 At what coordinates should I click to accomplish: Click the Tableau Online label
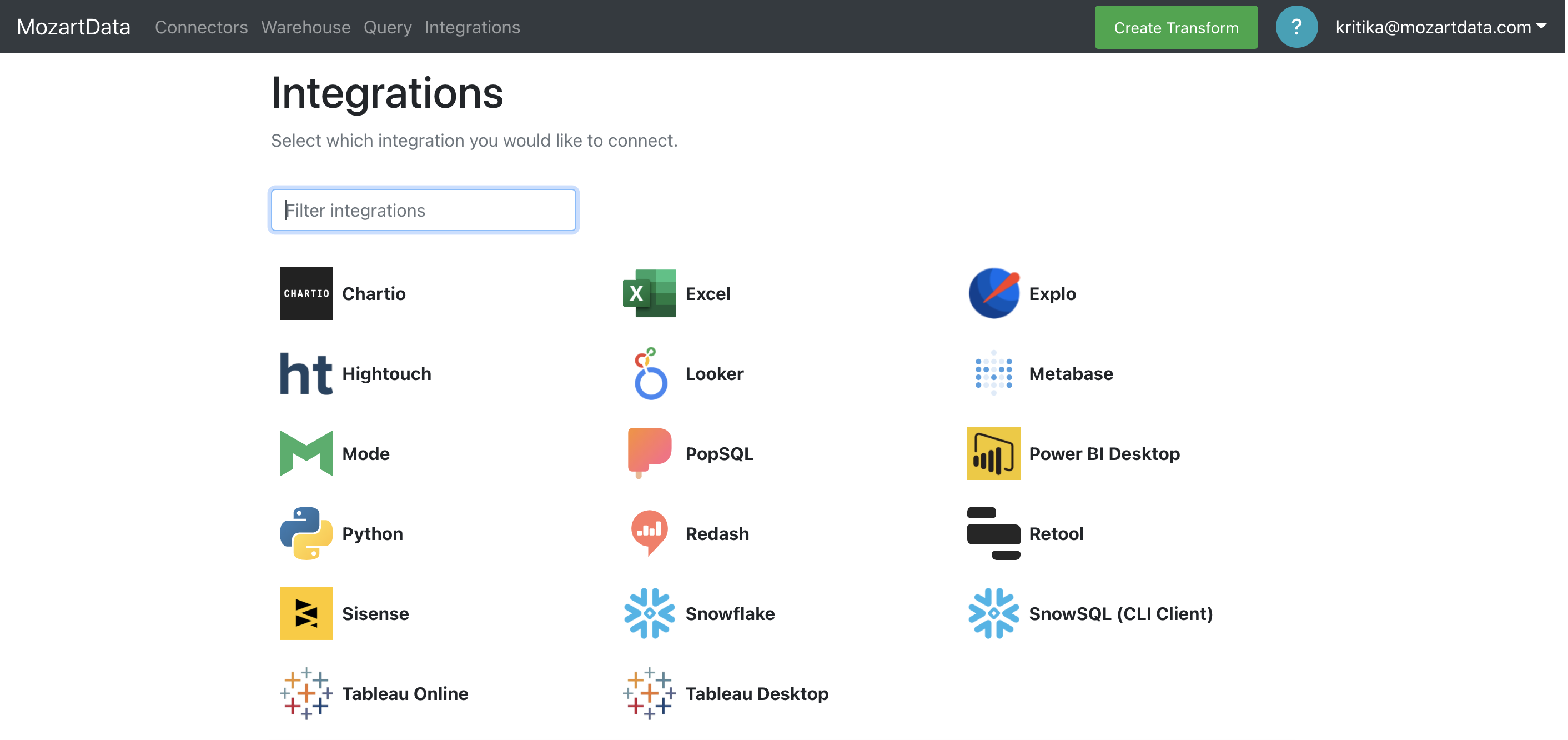(x=405, y=694)
